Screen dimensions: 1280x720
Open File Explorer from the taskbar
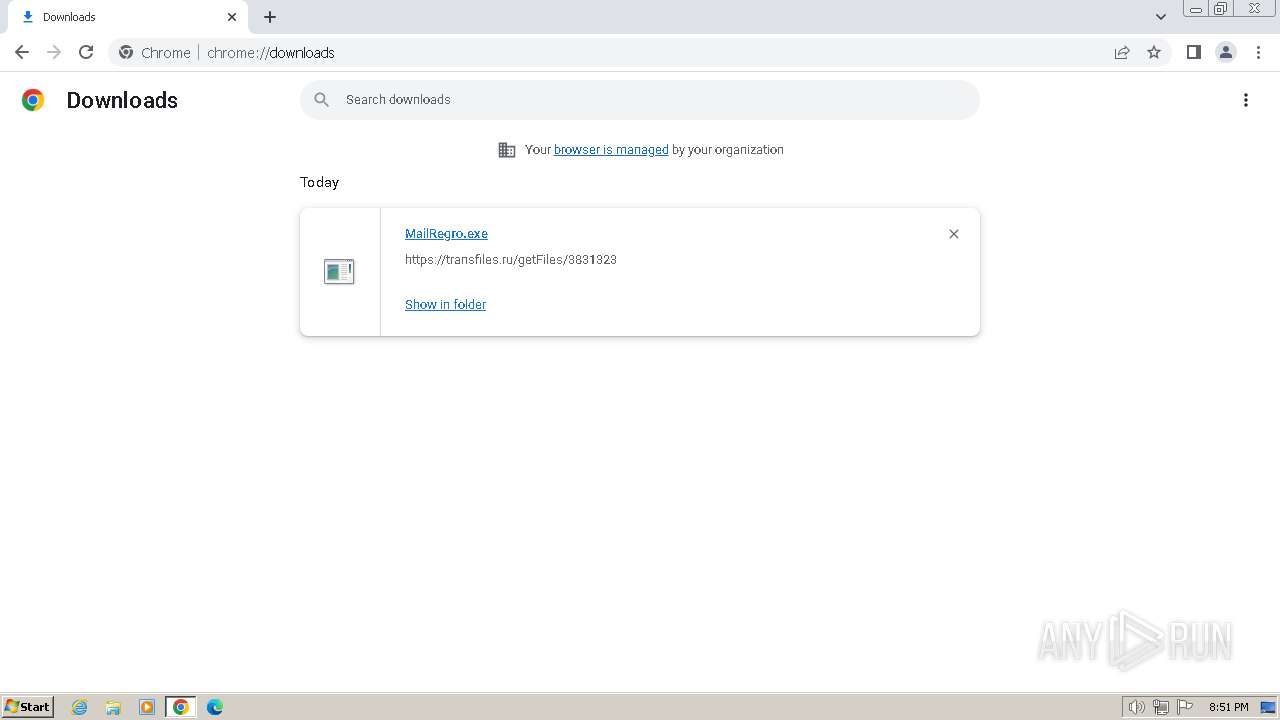coord(113,707)
